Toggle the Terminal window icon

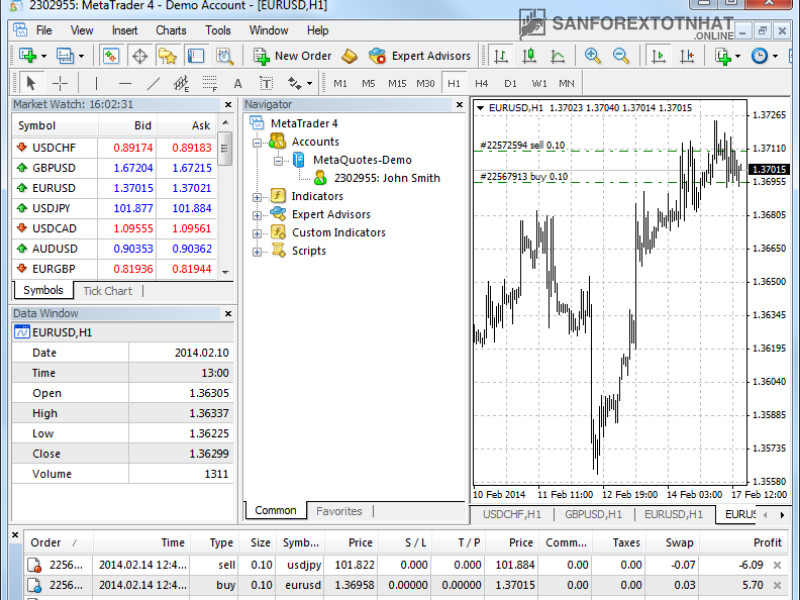[196, 56]
